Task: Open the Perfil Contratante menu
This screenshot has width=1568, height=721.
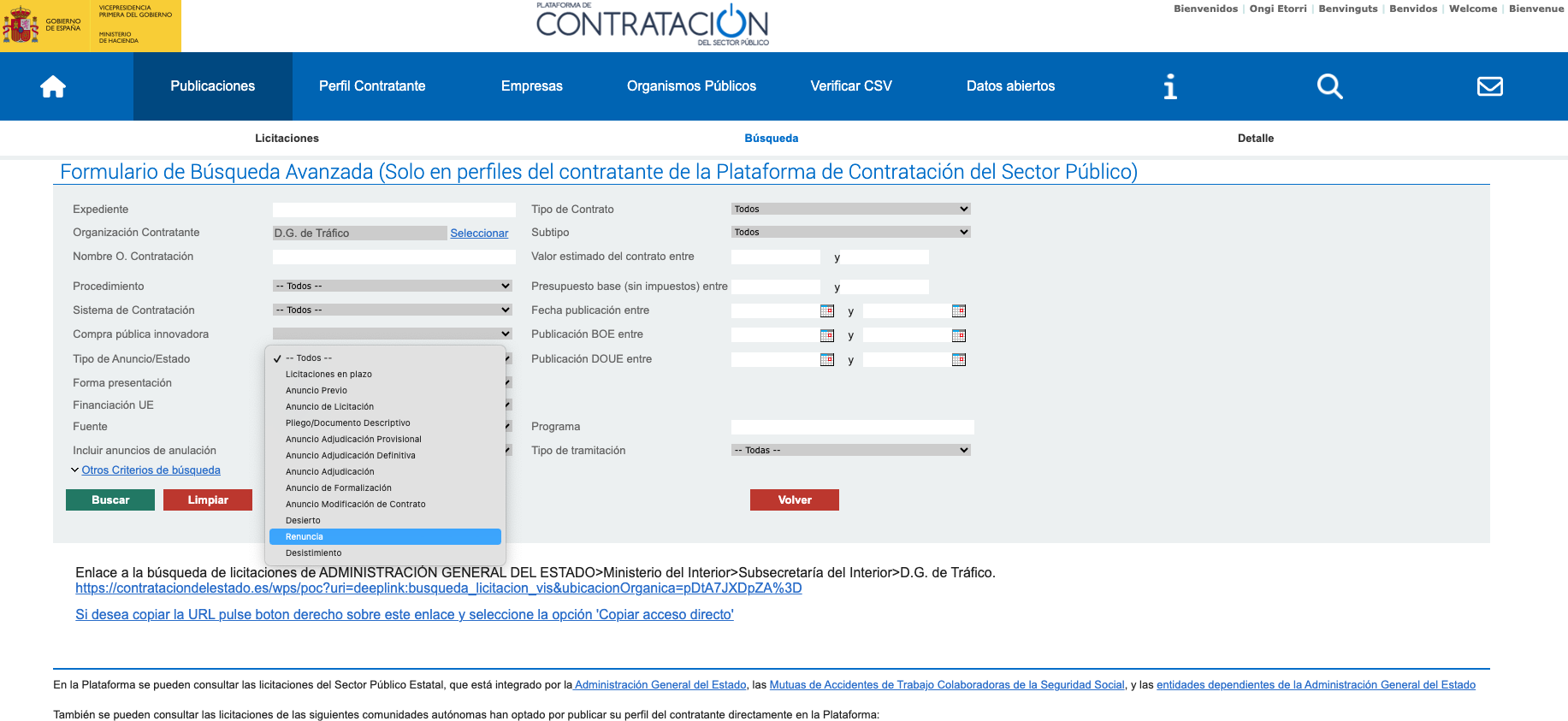Action: [372, 86]
